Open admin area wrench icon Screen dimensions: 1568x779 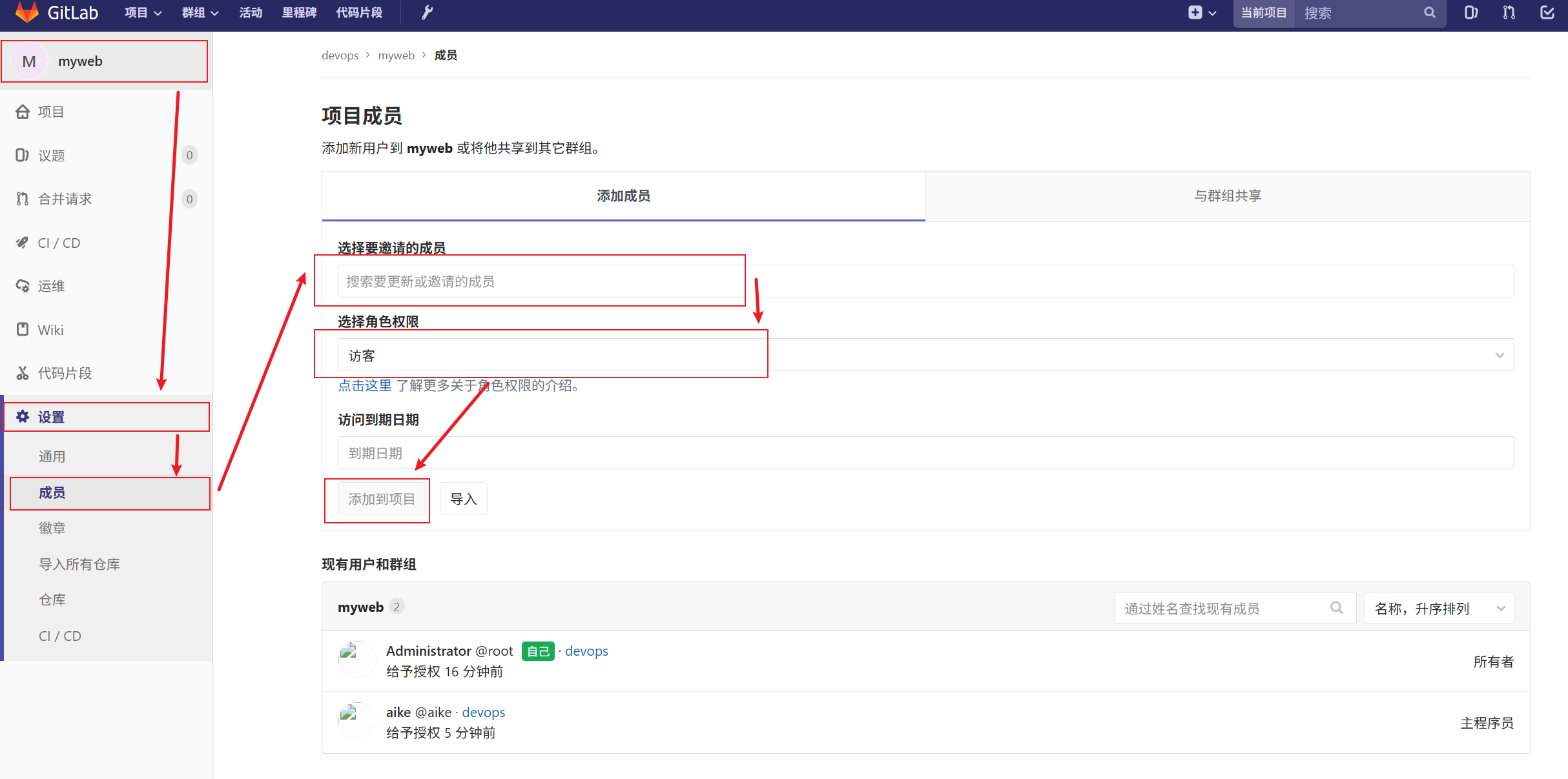click(427, 12)
